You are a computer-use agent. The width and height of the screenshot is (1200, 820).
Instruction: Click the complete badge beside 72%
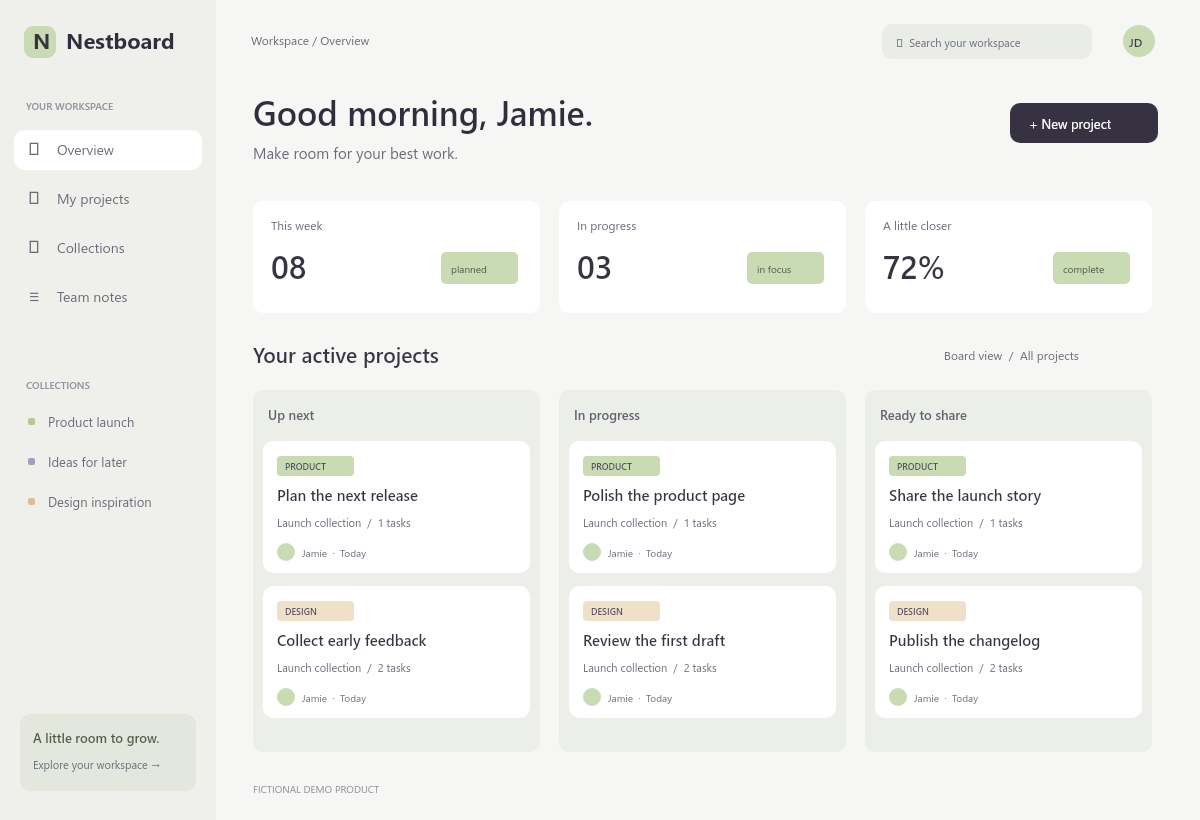(1091, 268)
